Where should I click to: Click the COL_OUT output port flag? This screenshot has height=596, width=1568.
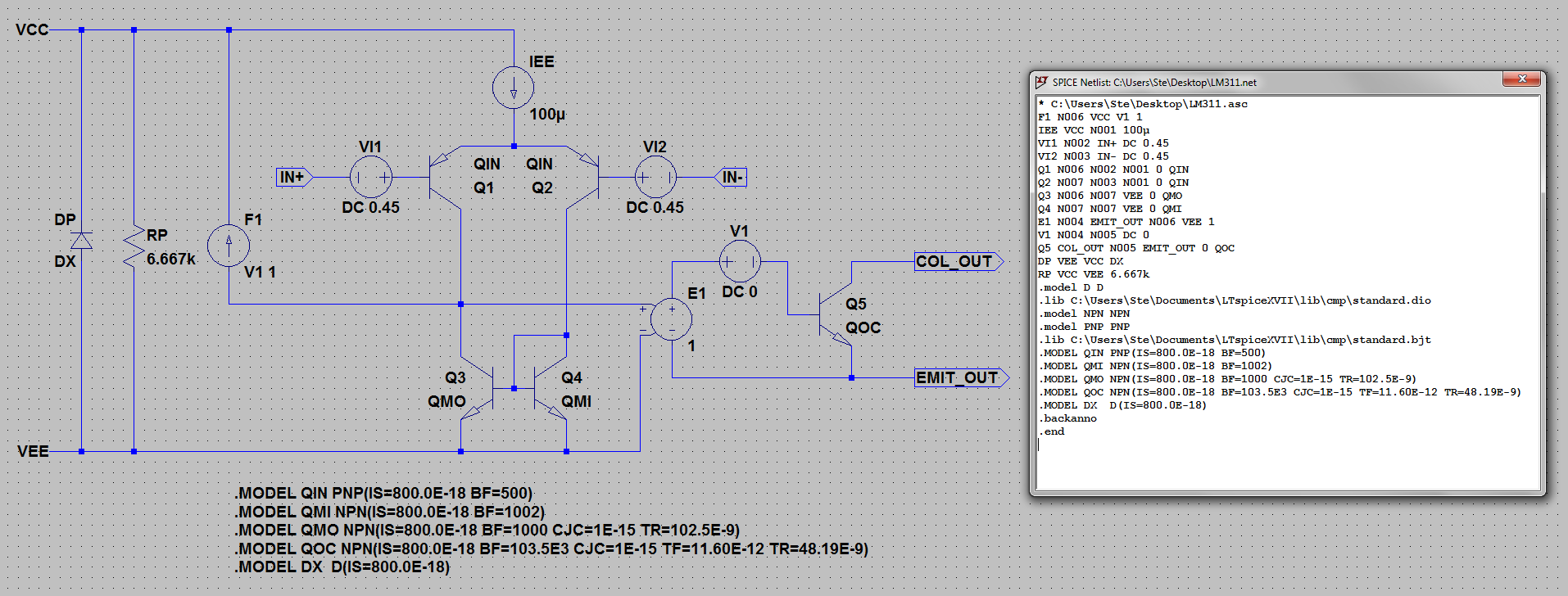(x=958, y=262)
